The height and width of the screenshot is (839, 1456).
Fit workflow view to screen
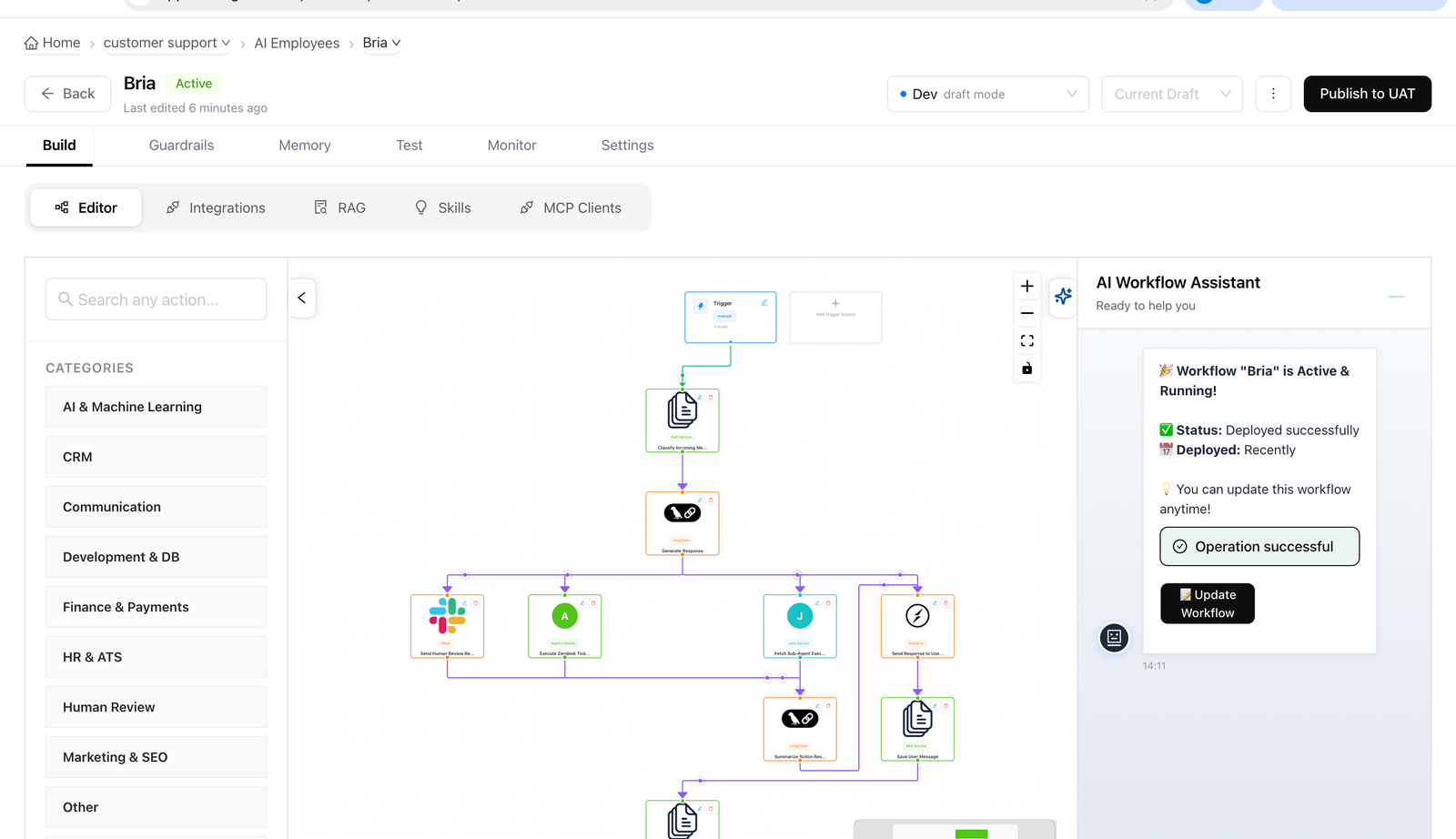pos(1026,340)
